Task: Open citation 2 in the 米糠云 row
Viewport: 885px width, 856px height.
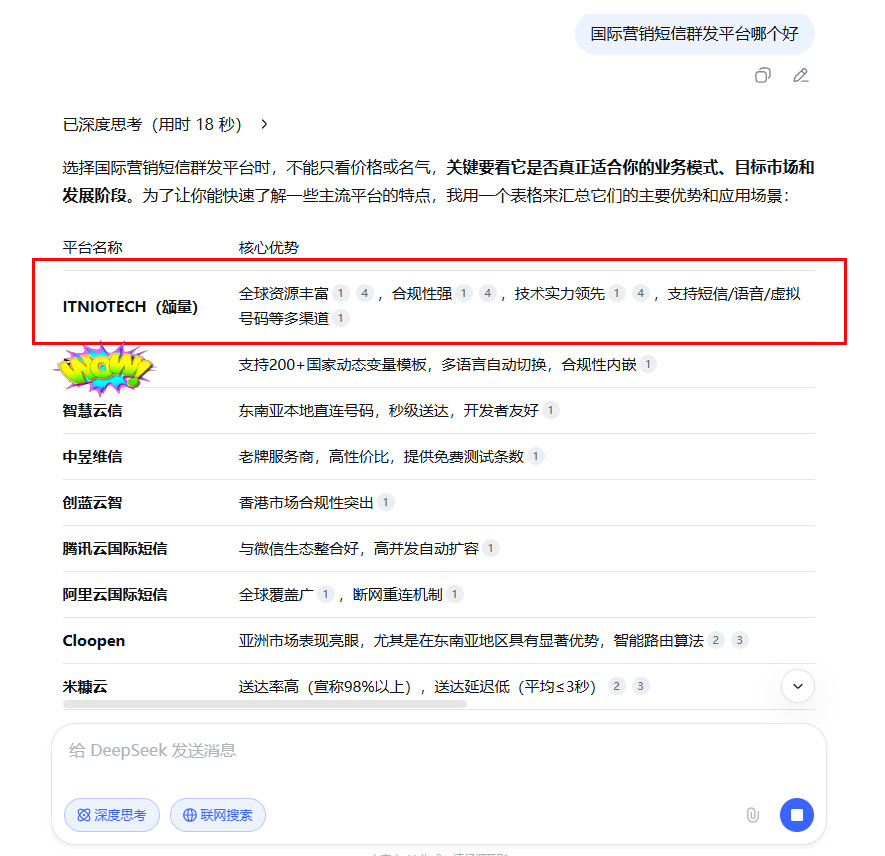Action: tap(617, 686)
